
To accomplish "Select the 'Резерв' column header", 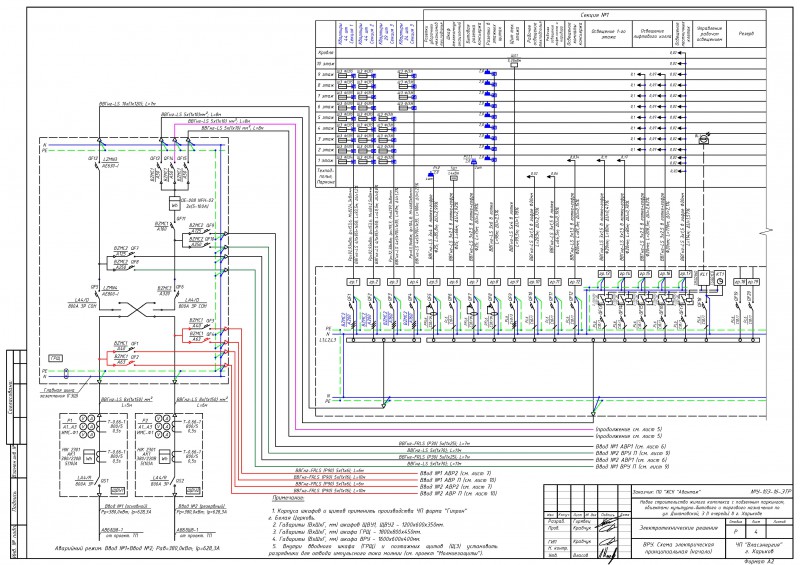I will [x=746, y=34].
